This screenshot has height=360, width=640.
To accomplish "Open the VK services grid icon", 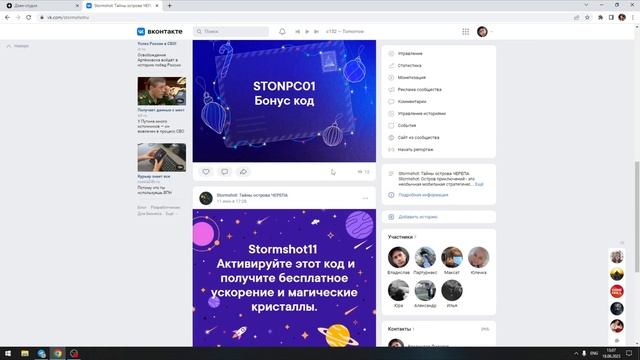I will point(465,31).
